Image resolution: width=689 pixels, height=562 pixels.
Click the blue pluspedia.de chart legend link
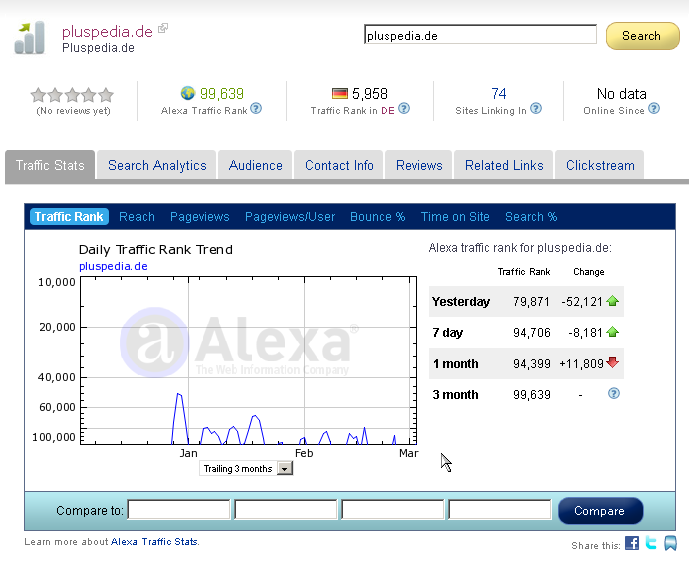[113, 266]
